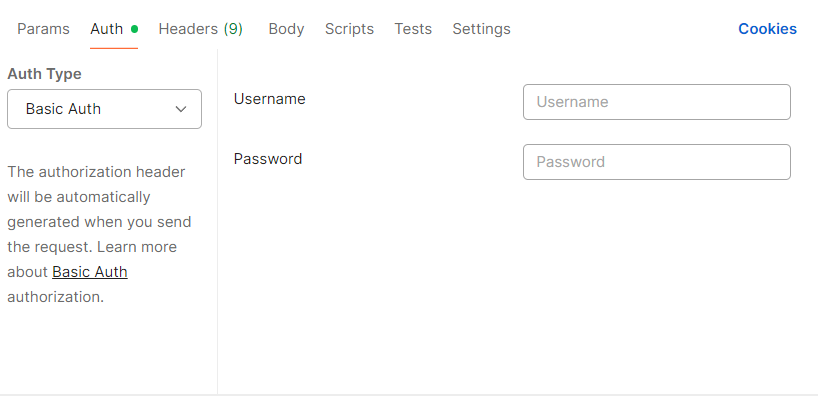The image size is (818, 402).
Task: Click the Password field label
Action: 267,159
